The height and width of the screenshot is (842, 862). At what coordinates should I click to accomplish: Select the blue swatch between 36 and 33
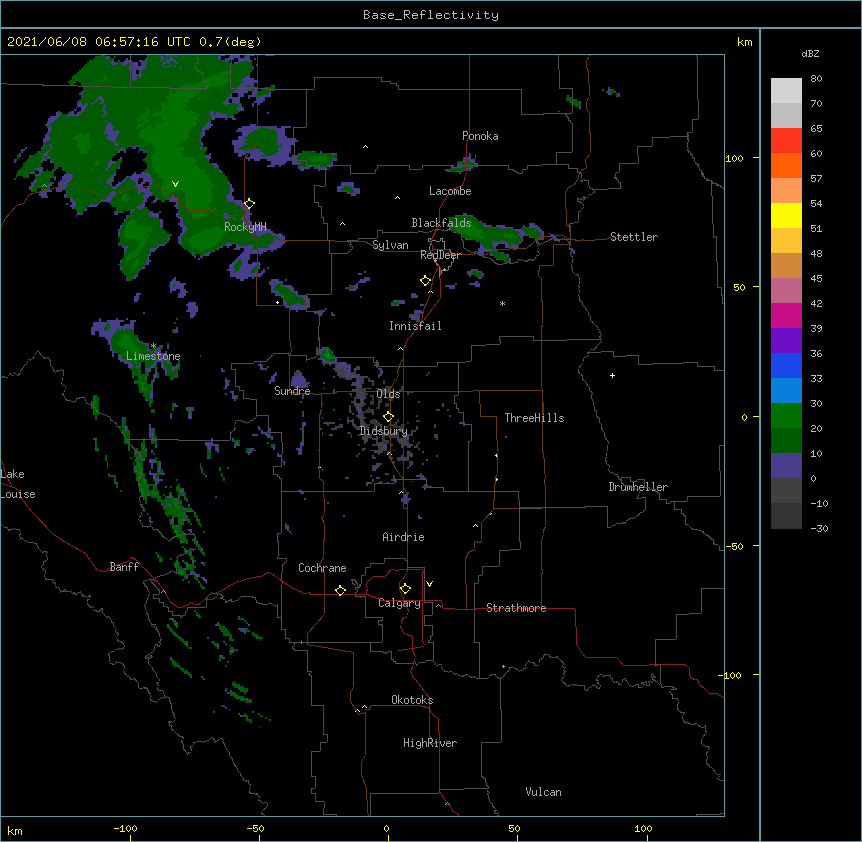[786, 365]
